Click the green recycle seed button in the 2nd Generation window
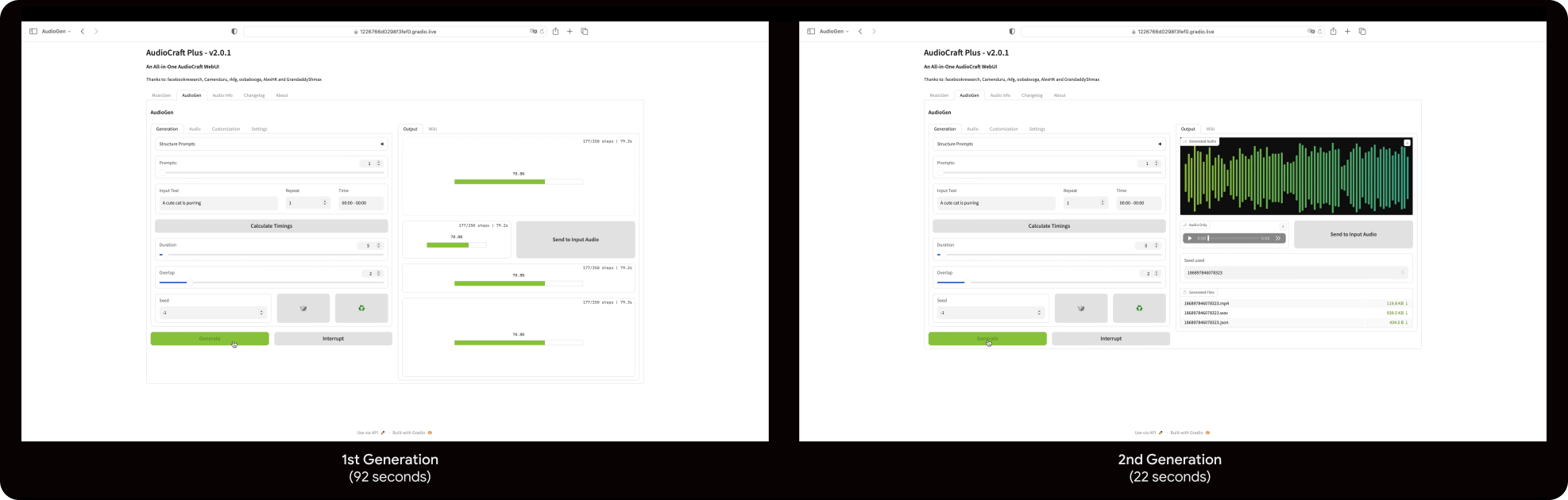The image size is (1568, 500). click(1138, 308)
